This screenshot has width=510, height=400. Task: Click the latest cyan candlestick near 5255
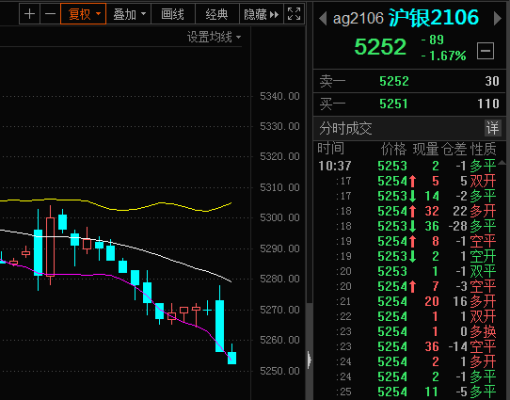point(232,358)
